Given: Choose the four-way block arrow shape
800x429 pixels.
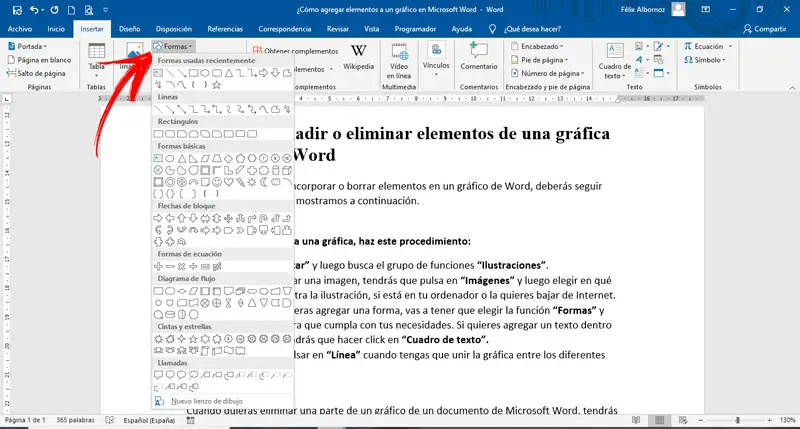Looking at the screenshot, I should pos(229,218).
